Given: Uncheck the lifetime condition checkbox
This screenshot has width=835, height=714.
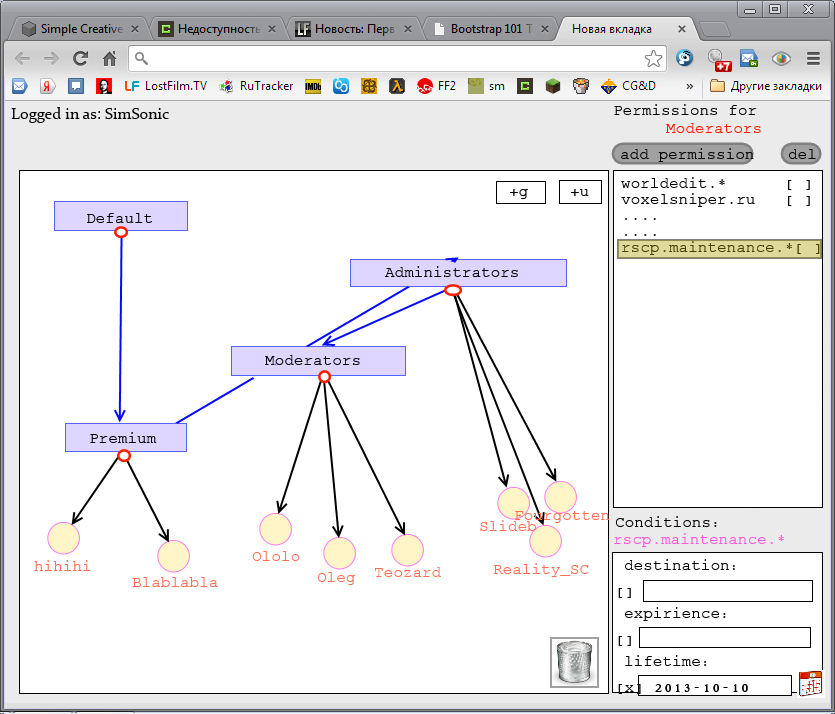Looking at the screenshot, I should click(x=628, y=688).
